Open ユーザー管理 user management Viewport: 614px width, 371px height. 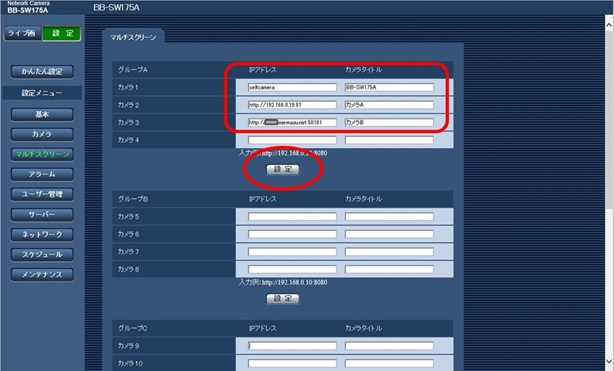[x=42, y=194]
